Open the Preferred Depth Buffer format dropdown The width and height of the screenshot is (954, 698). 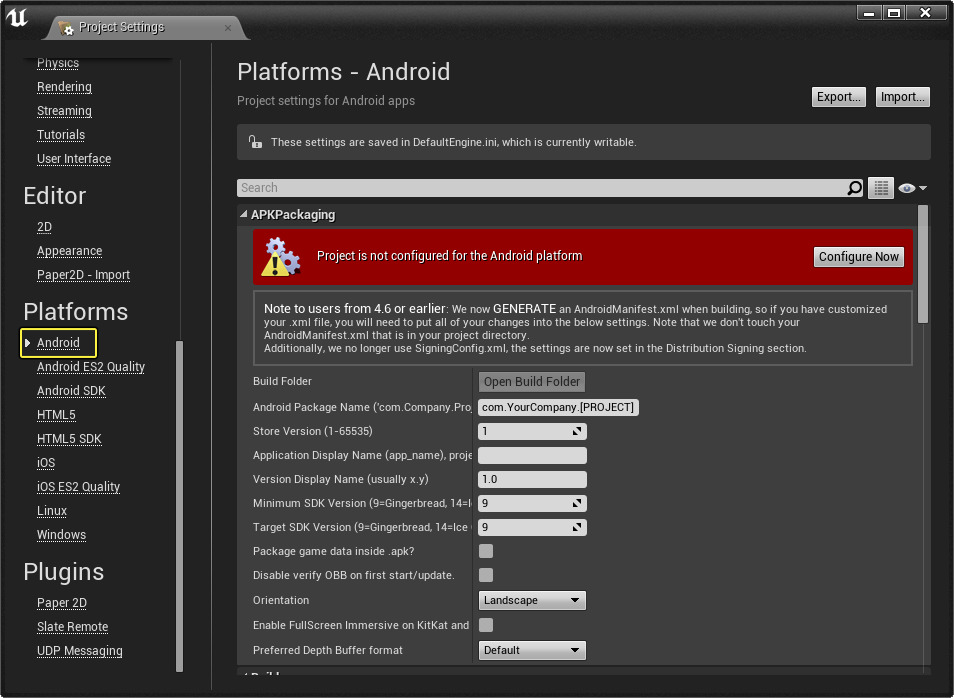[x=532, y=650]
